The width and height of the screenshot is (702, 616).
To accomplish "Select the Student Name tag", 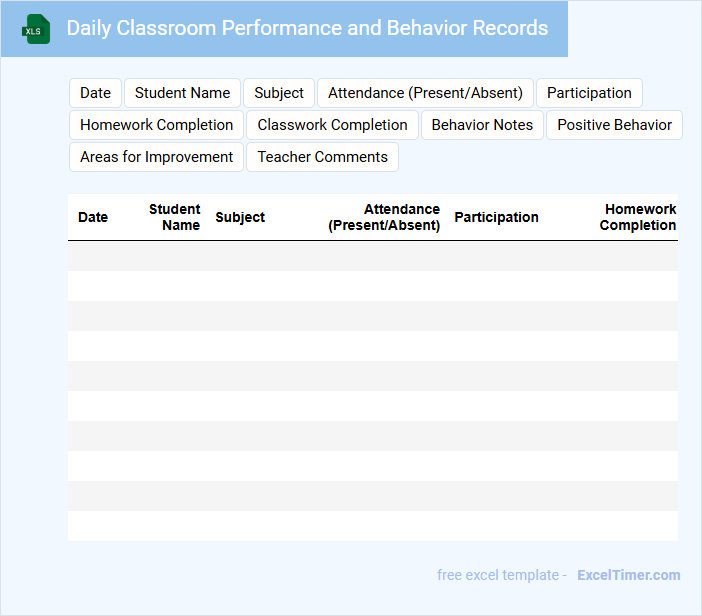I will pyautogui.click(x=182, y=93).
